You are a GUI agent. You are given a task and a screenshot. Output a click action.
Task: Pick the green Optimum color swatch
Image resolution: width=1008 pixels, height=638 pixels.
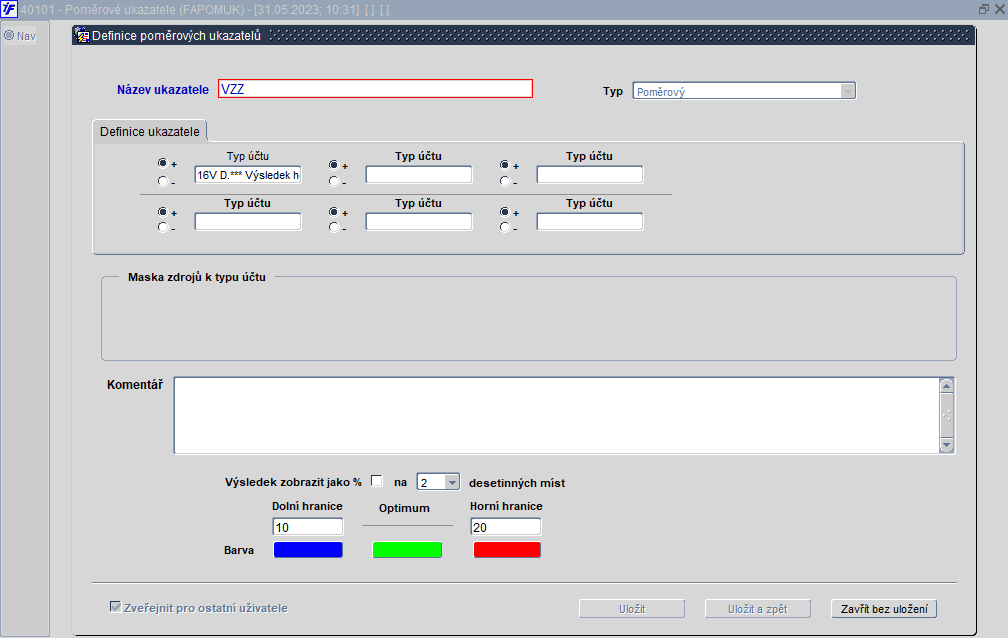pos(407,550)
